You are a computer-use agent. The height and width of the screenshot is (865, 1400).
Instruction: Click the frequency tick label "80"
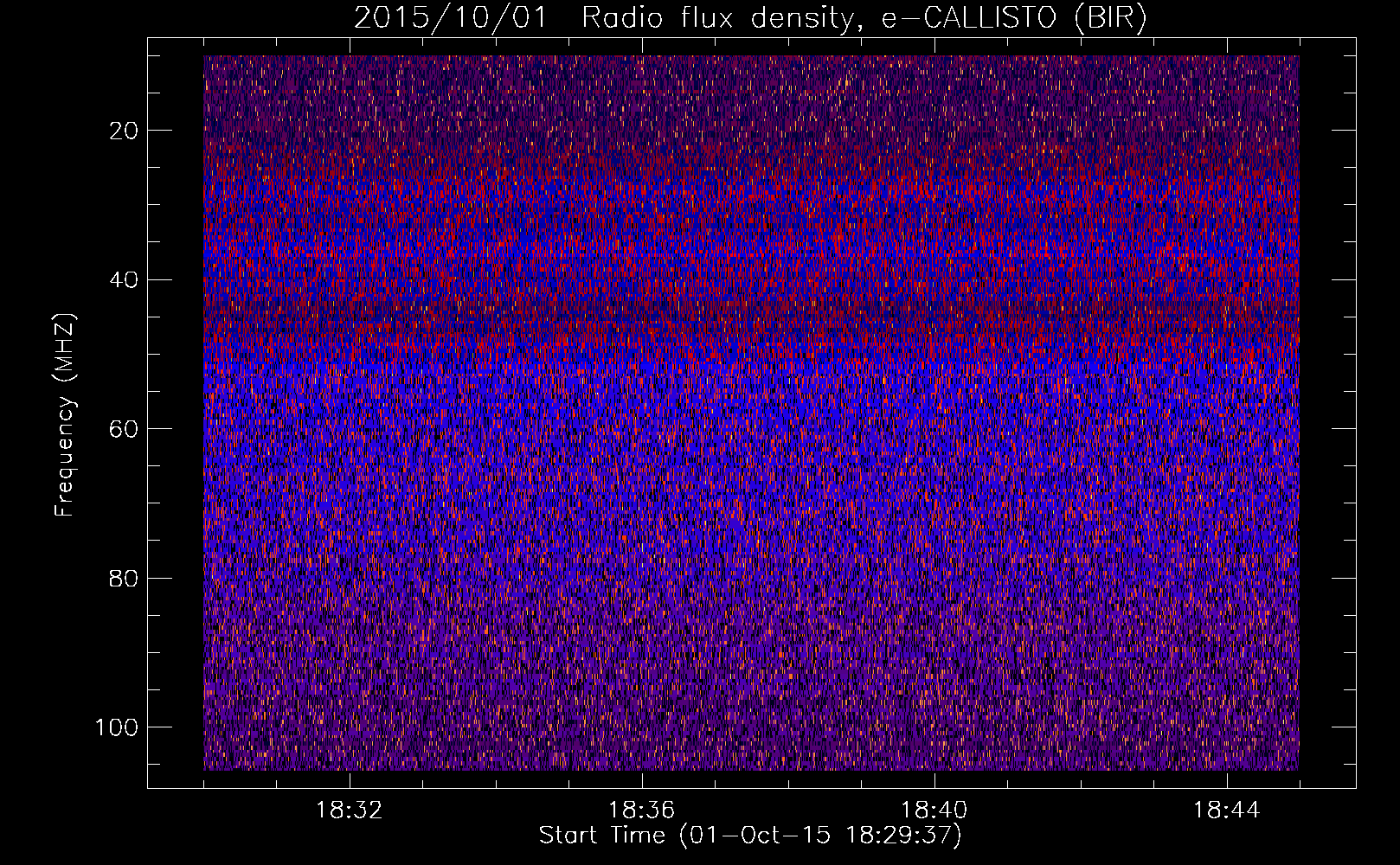[125, 579]
